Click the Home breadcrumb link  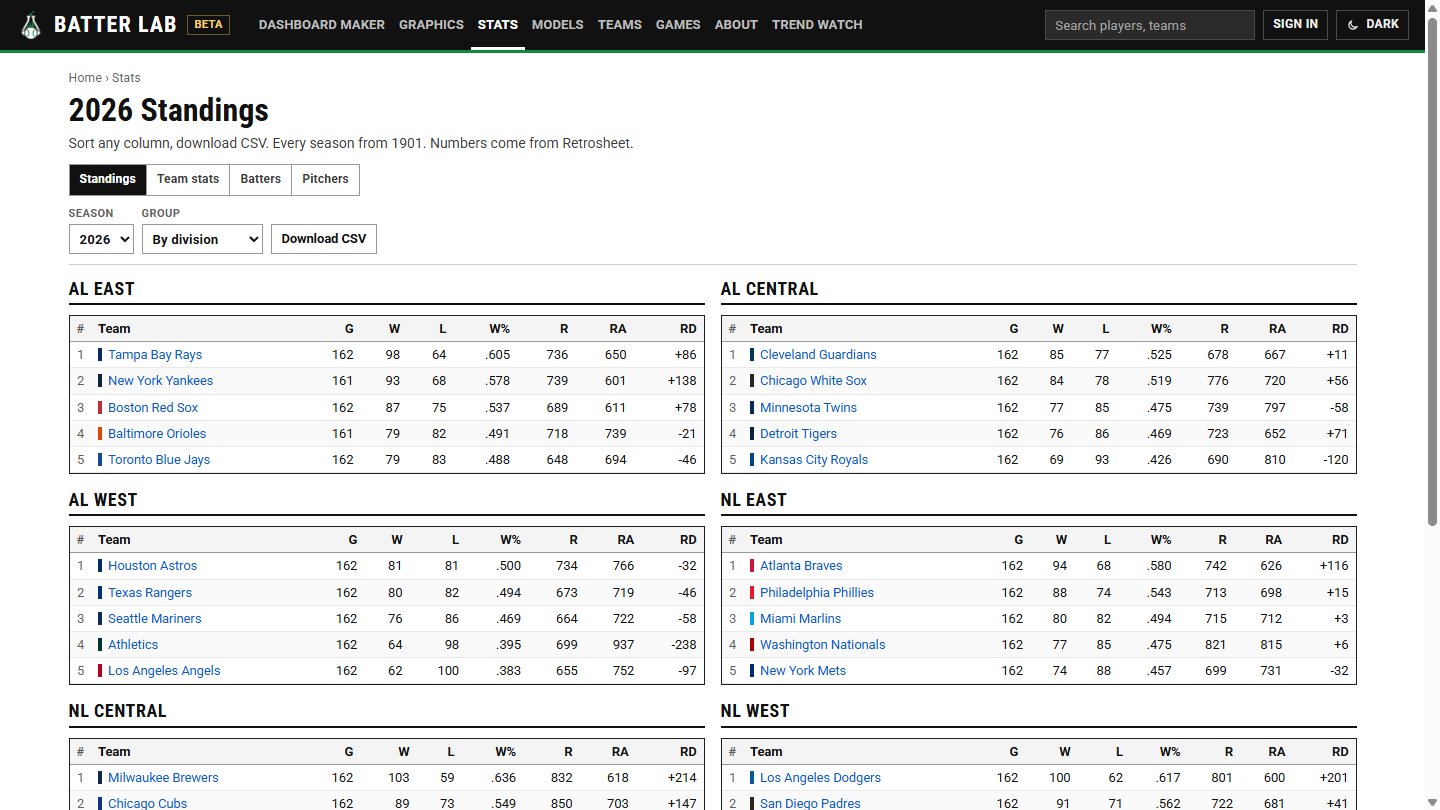(x=85, y=78)
